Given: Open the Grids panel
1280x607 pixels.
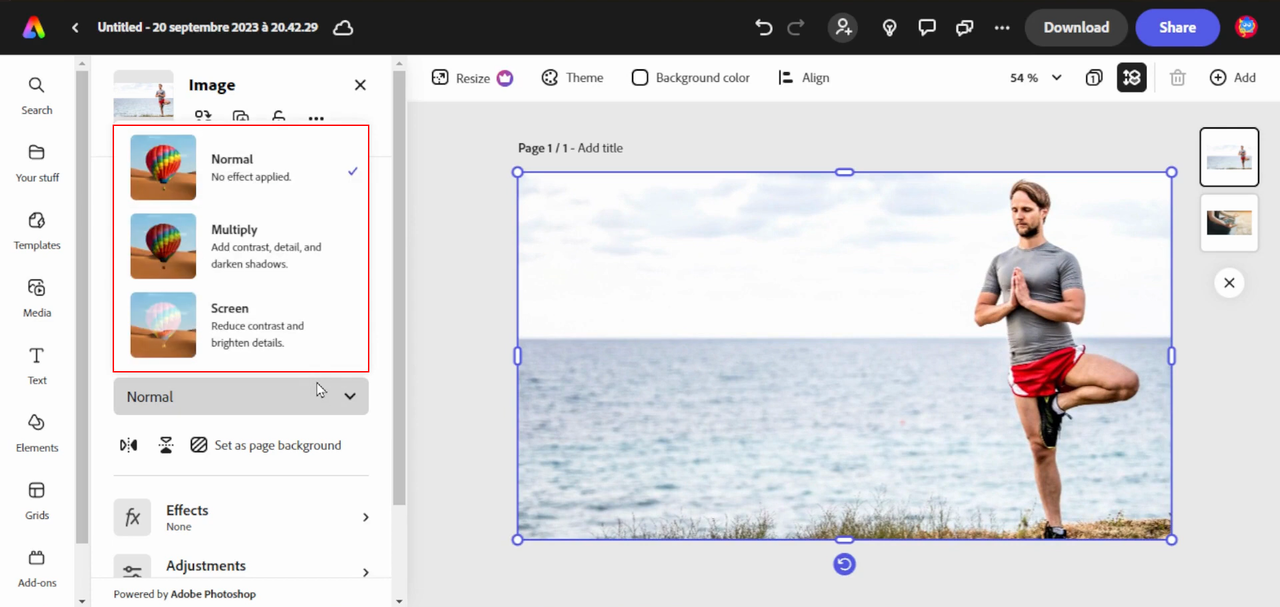Looking at the screenshot, I should (x=37, y=501).
